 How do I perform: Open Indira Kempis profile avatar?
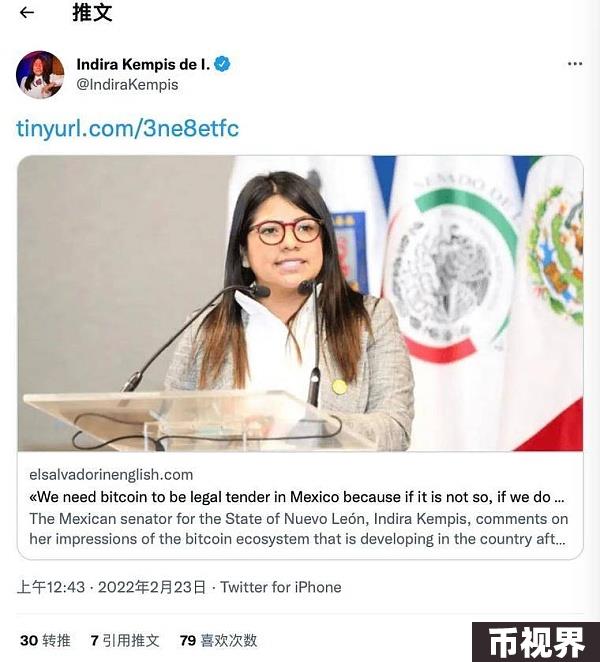[40, 74]
